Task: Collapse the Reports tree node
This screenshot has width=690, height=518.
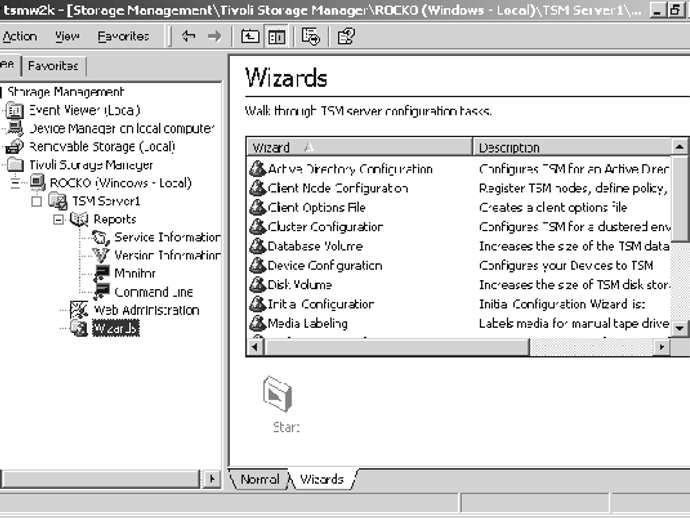Action: 58,219
